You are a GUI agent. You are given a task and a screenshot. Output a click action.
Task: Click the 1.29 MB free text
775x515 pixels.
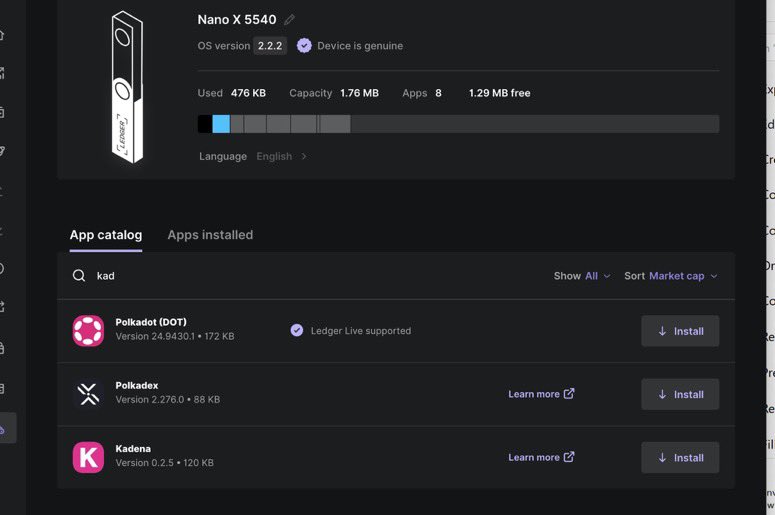coord(500,93)
